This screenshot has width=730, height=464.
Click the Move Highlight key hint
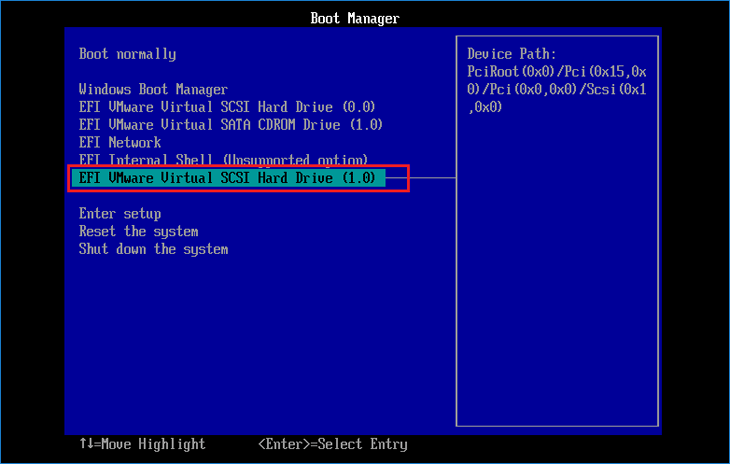coord(142,444)
